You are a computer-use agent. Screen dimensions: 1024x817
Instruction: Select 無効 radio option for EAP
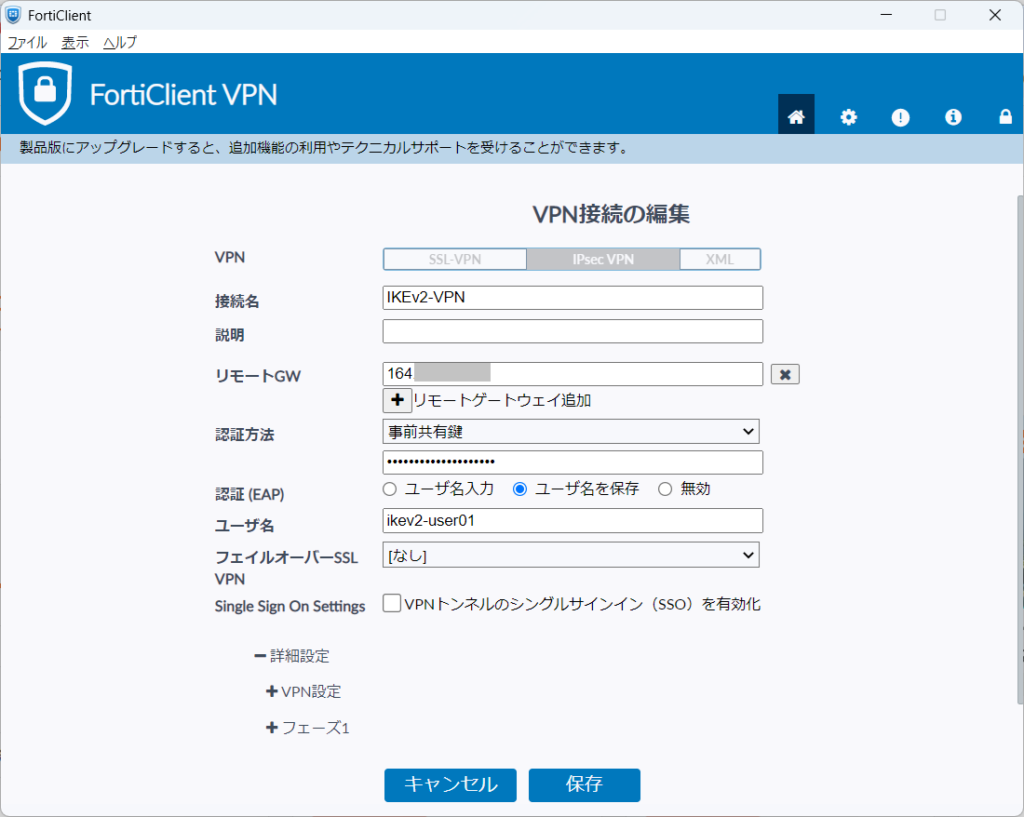[665, 489]
